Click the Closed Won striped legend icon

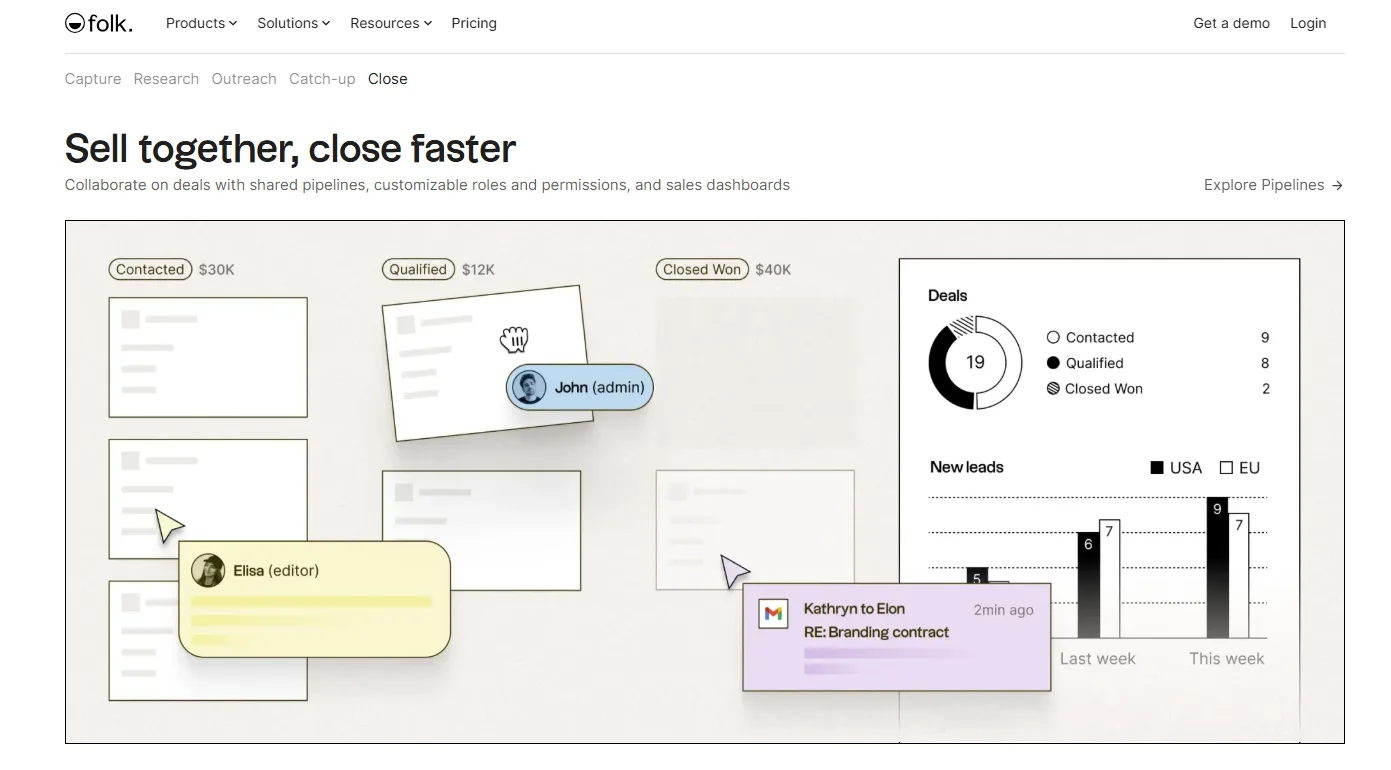tap(1053, 389)
